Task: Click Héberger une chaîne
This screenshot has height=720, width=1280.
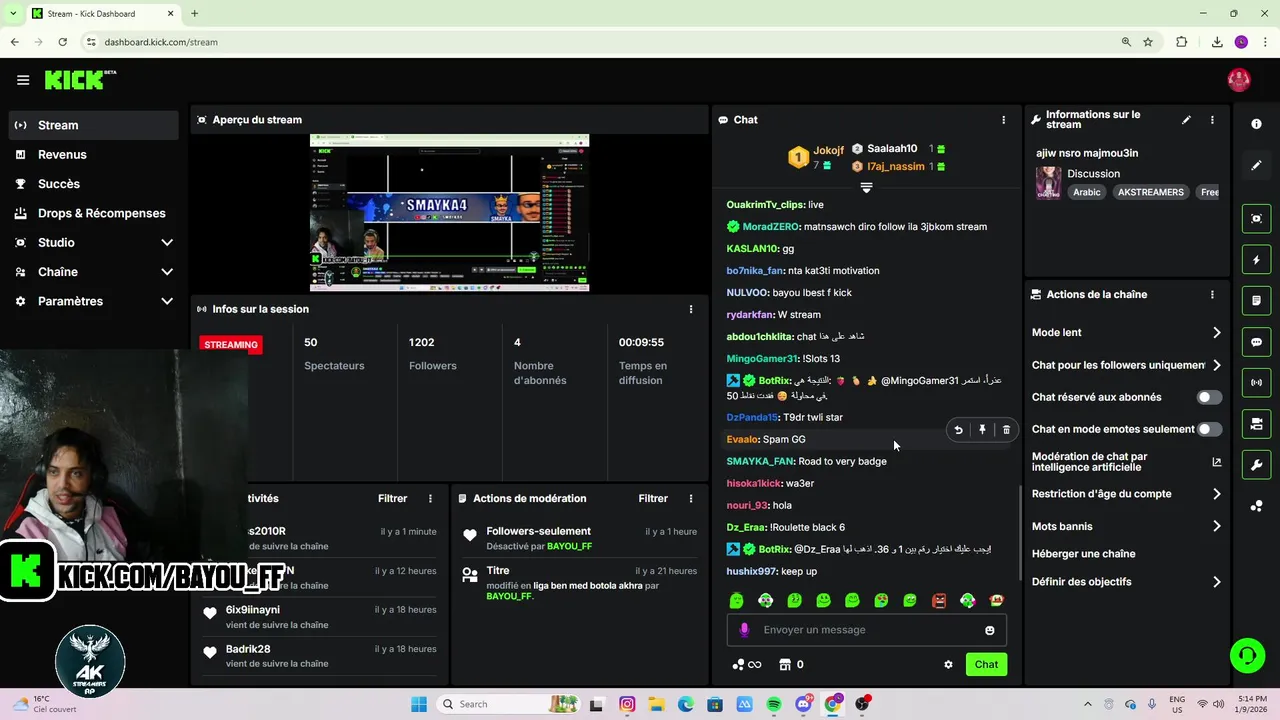Action: tap(1083, 554)
